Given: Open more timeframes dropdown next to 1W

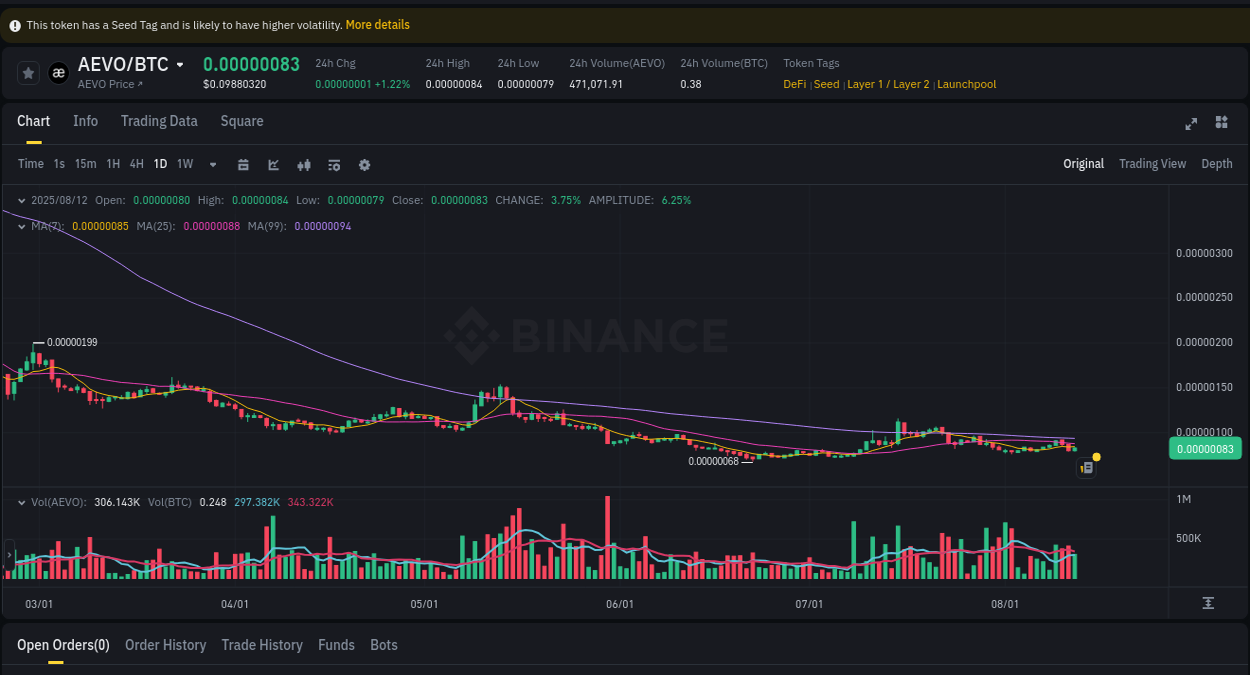Looking at the screenshot, I should [x=212, y=164].
